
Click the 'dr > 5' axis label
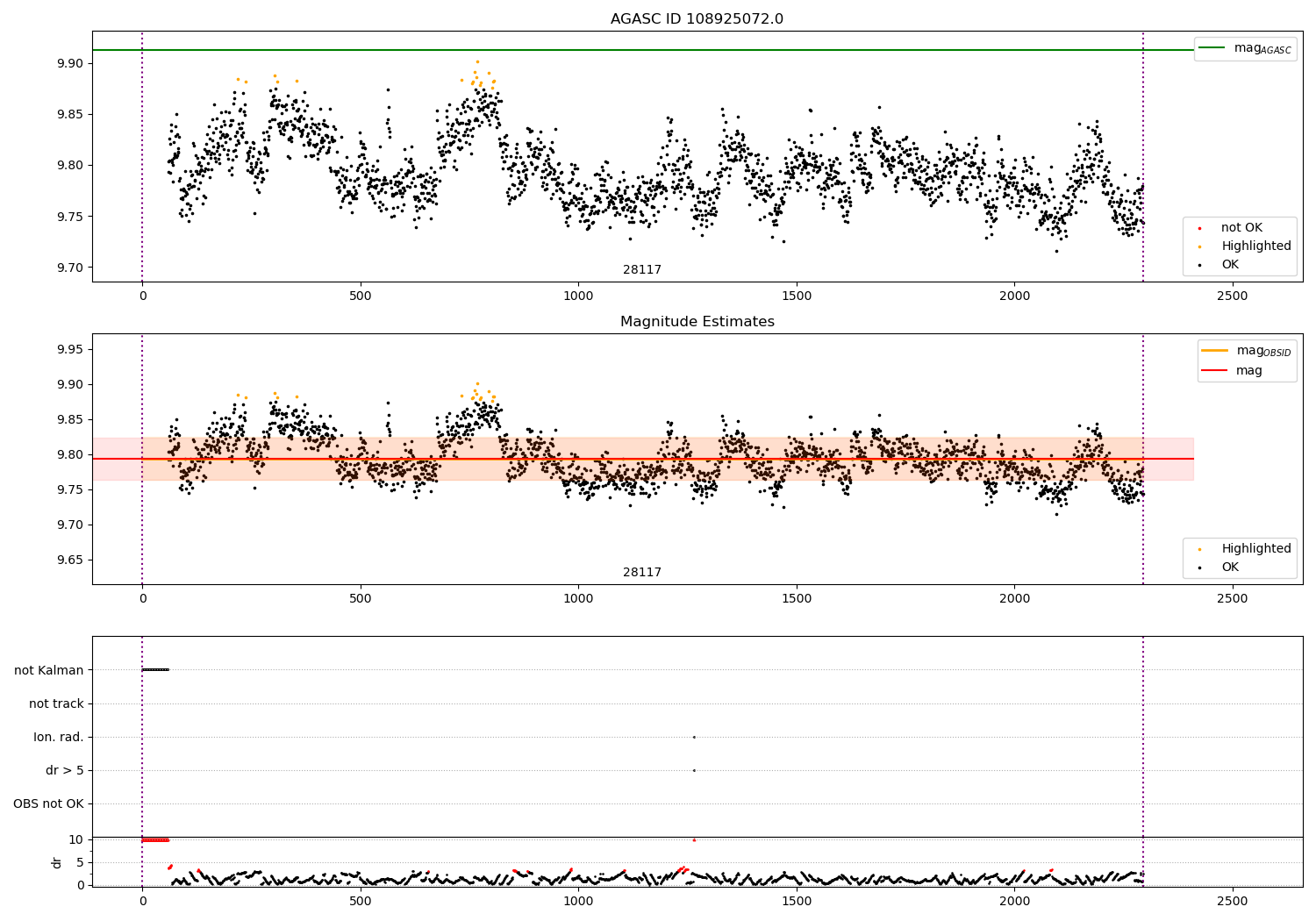(x=65, y=771)
